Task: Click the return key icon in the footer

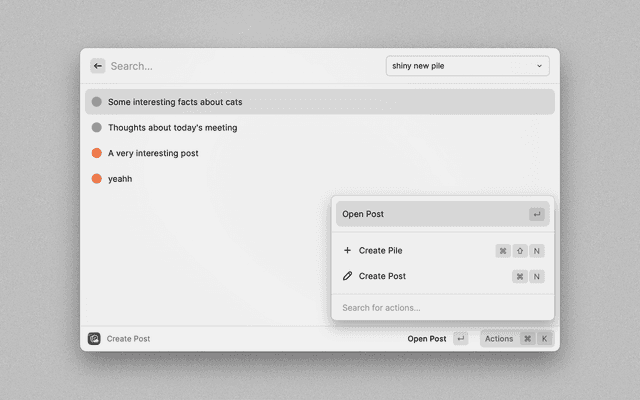Action: 460,339
